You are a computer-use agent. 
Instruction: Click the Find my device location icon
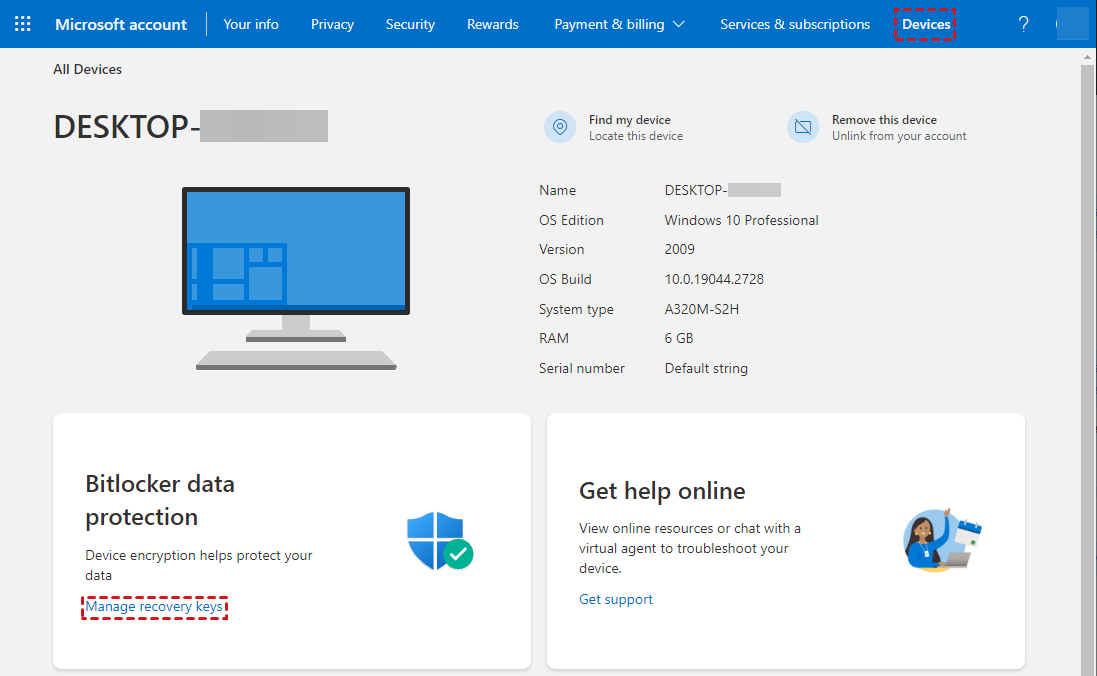coord(560,127)
